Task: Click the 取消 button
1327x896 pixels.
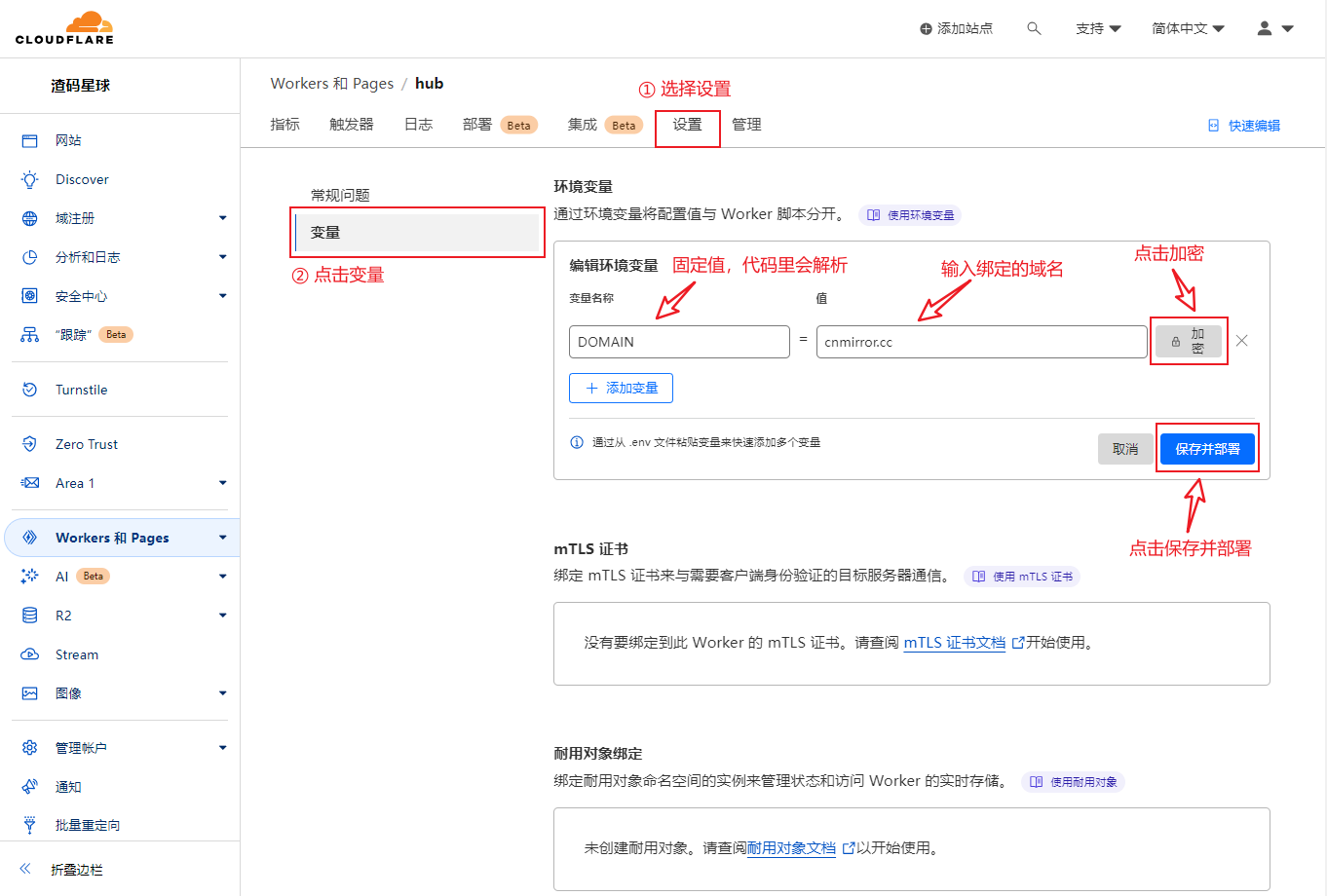Action: 1125,449
